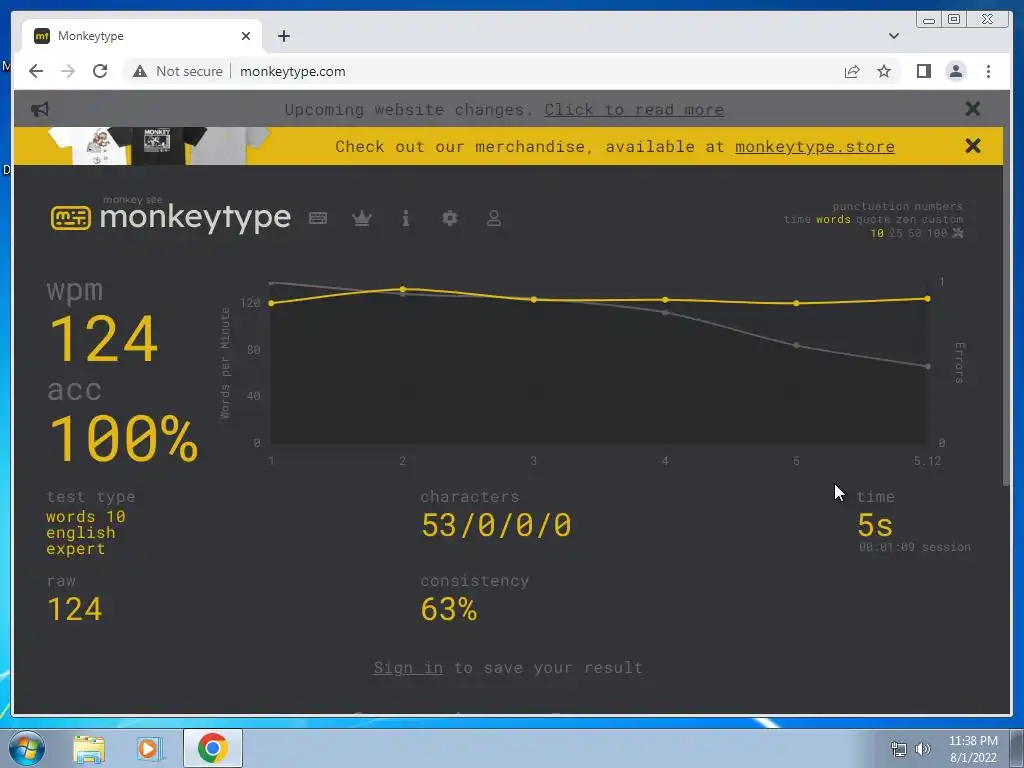Click the taskbar clock 11:38 PM
Screen dimensions: 1024x768
tap(973, 741)
